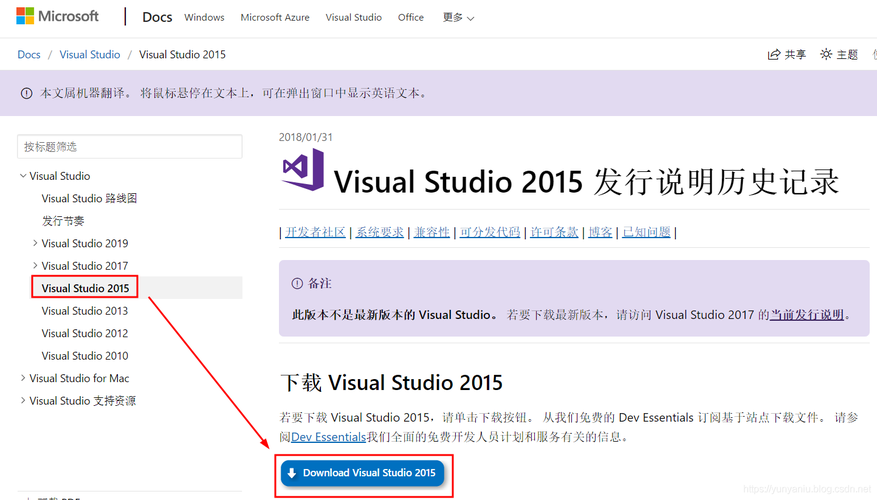Open the 系统要求 link
877x500 pixels.
tap(380, 232)
